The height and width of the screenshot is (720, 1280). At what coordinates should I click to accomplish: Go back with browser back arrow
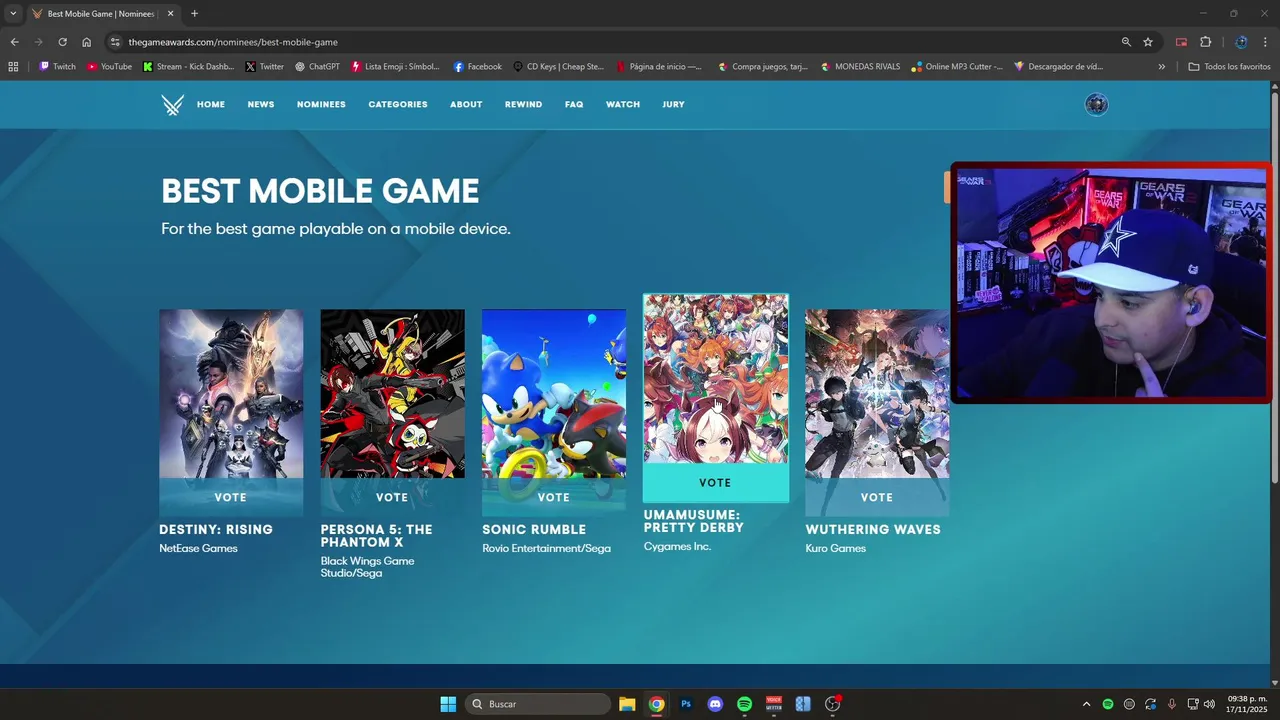[x=14, y=42]
